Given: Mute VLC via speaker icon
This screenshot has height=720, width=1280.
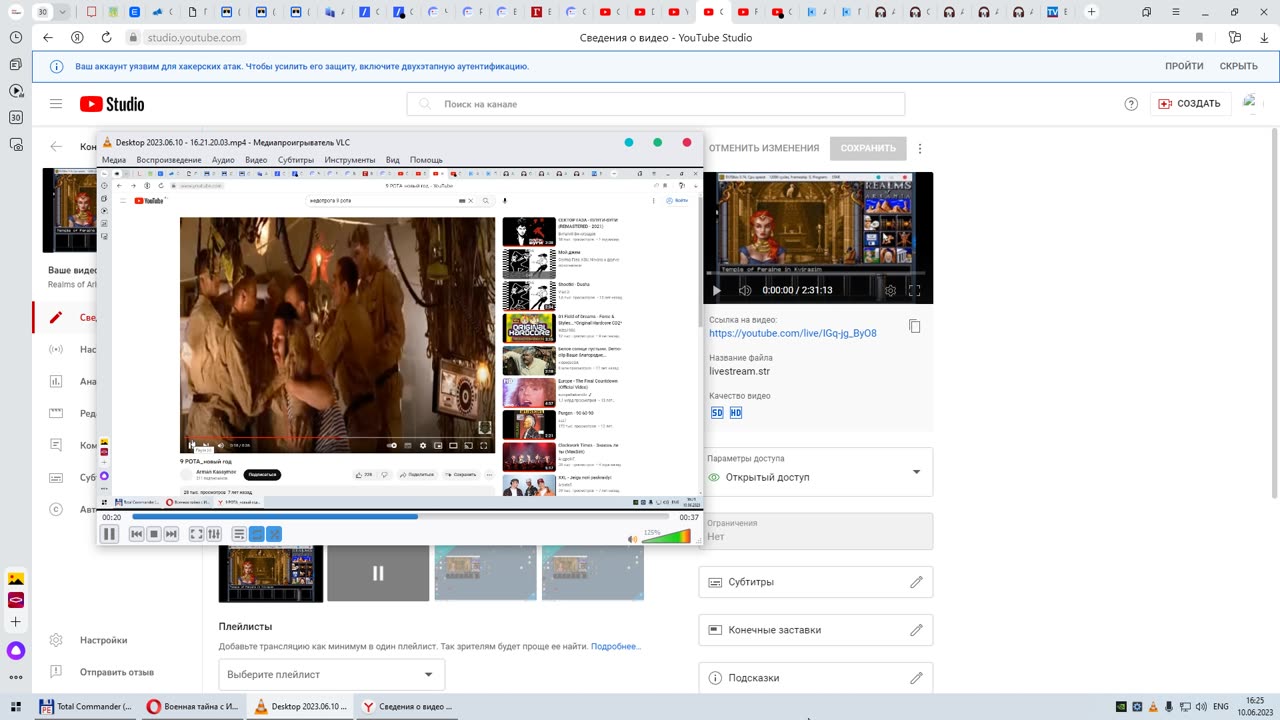Looking at the screenshot, I should point(632,539).
